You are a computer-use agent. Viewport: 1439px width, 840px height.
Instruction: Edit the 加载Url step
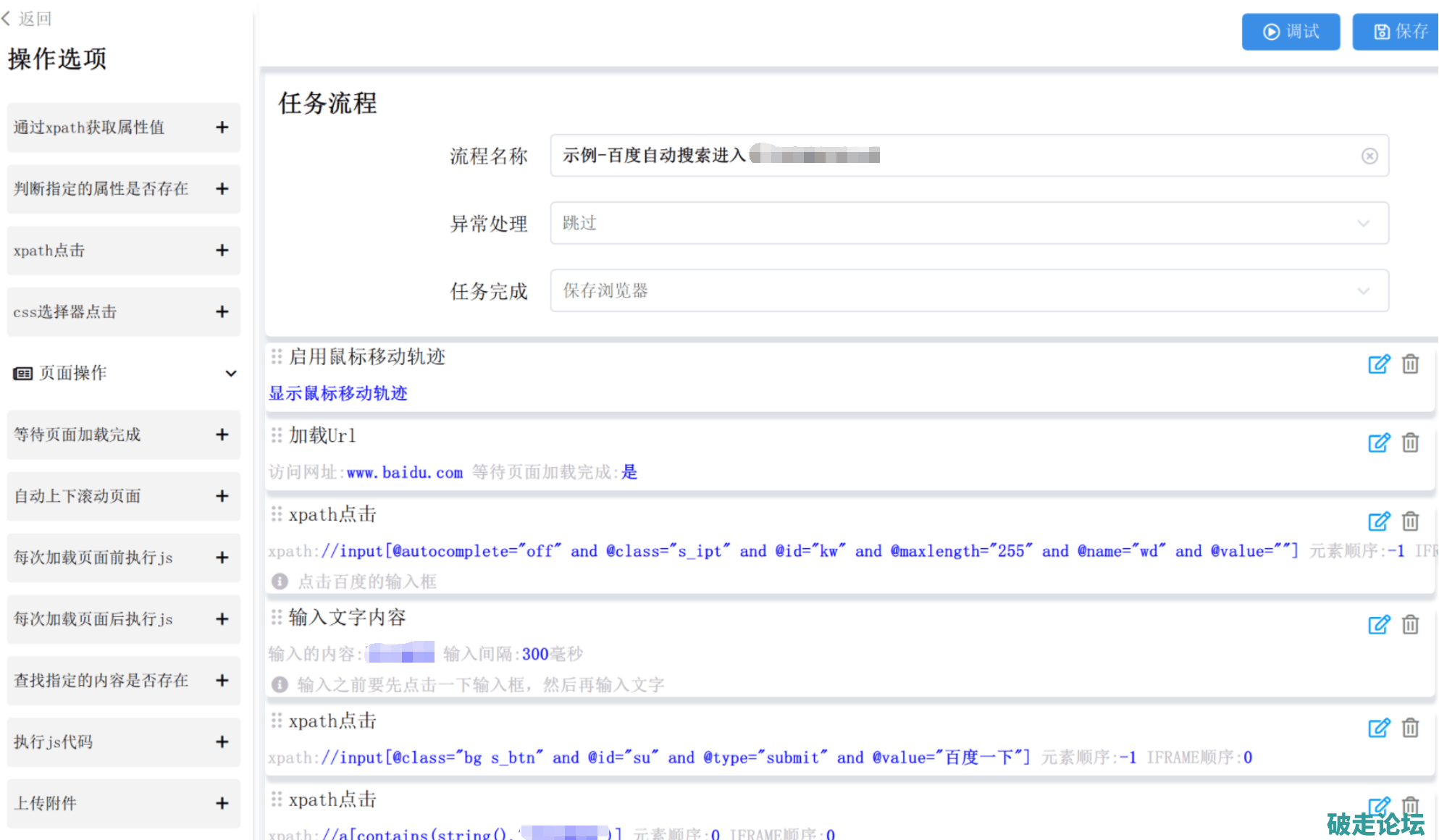[1378, 442]
